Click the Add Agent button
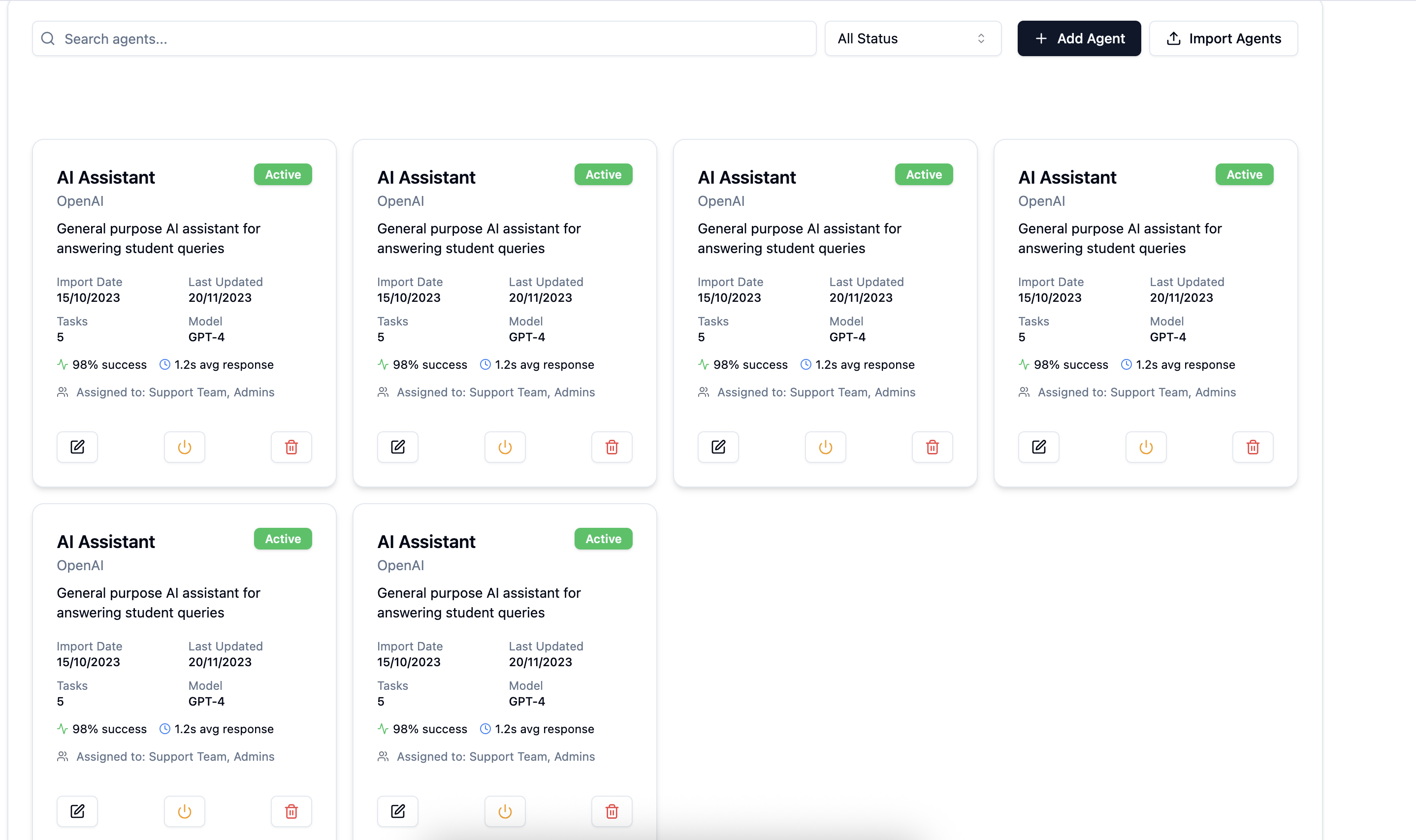The width and height of the screenshot is (1416, 840). (1079, 38)
